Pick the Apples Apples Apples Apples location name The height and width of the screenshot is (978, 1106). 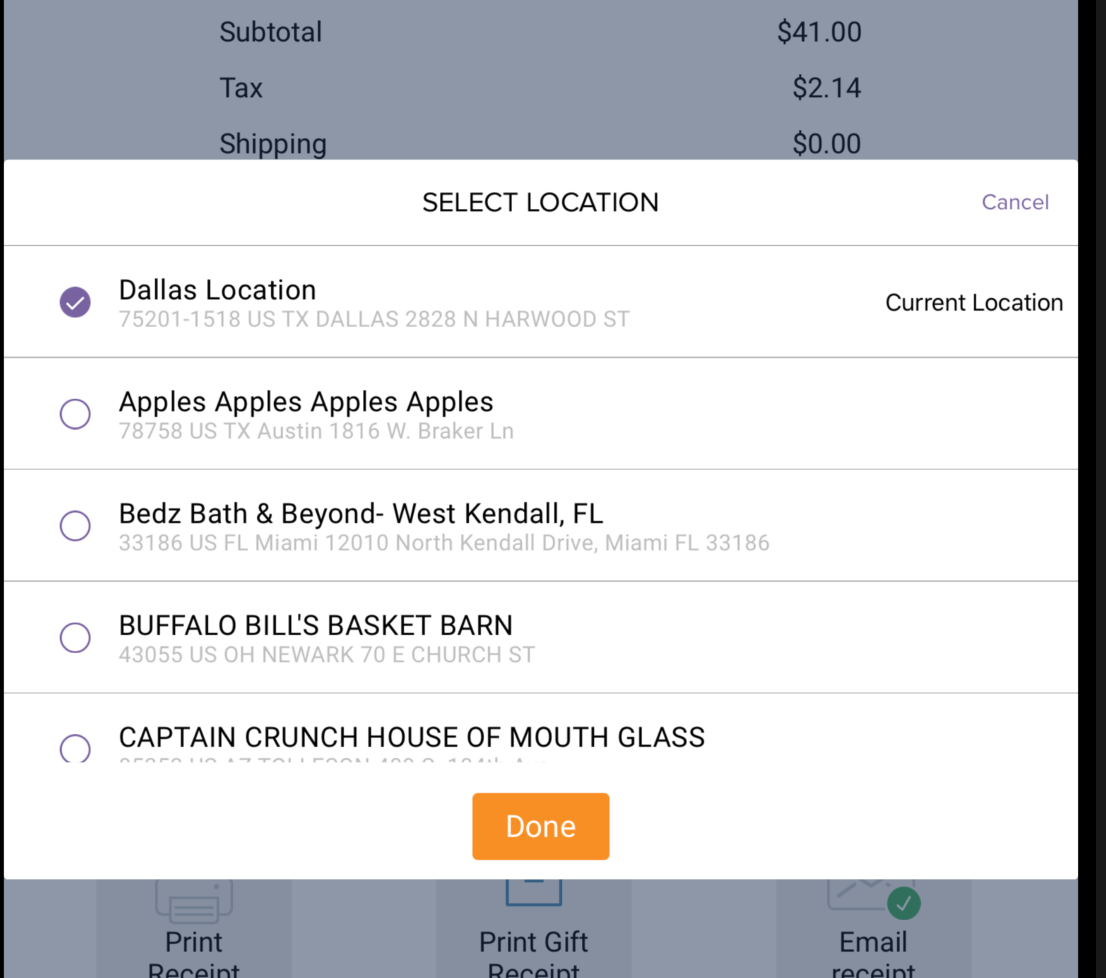pos(306,402)
